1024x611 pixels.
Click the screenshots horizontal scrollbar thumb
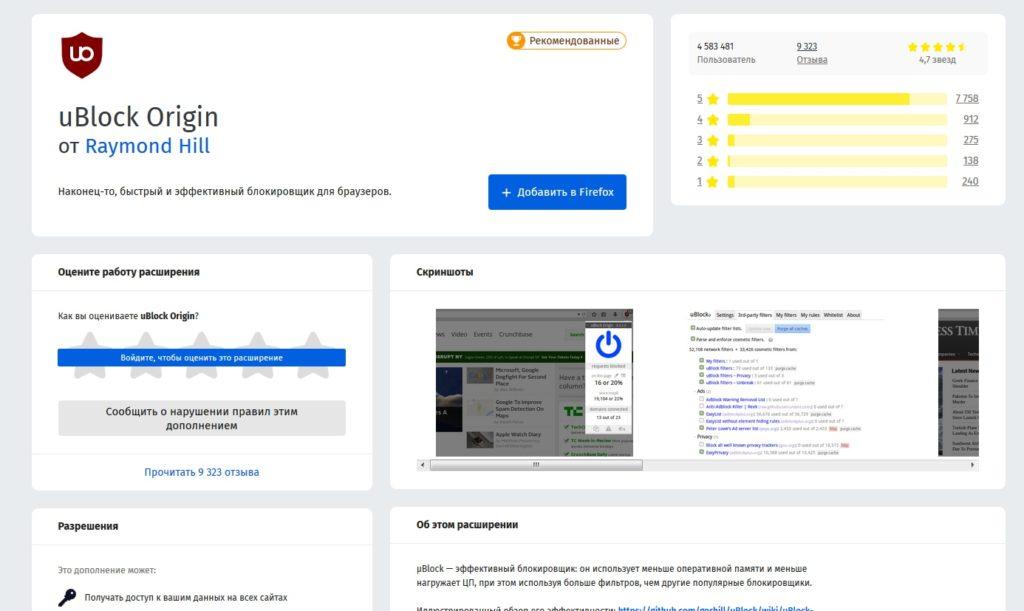pyautogui.click(x=536, y=465)
